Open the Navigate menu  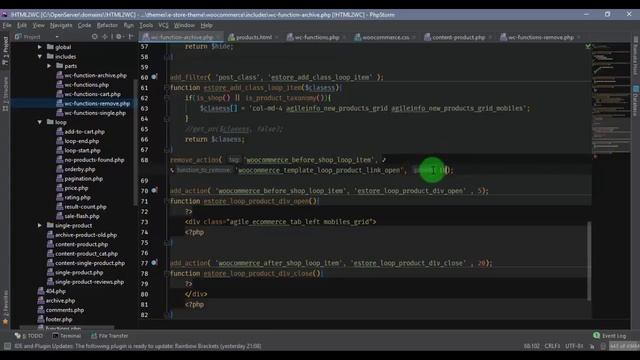[61, 25]
